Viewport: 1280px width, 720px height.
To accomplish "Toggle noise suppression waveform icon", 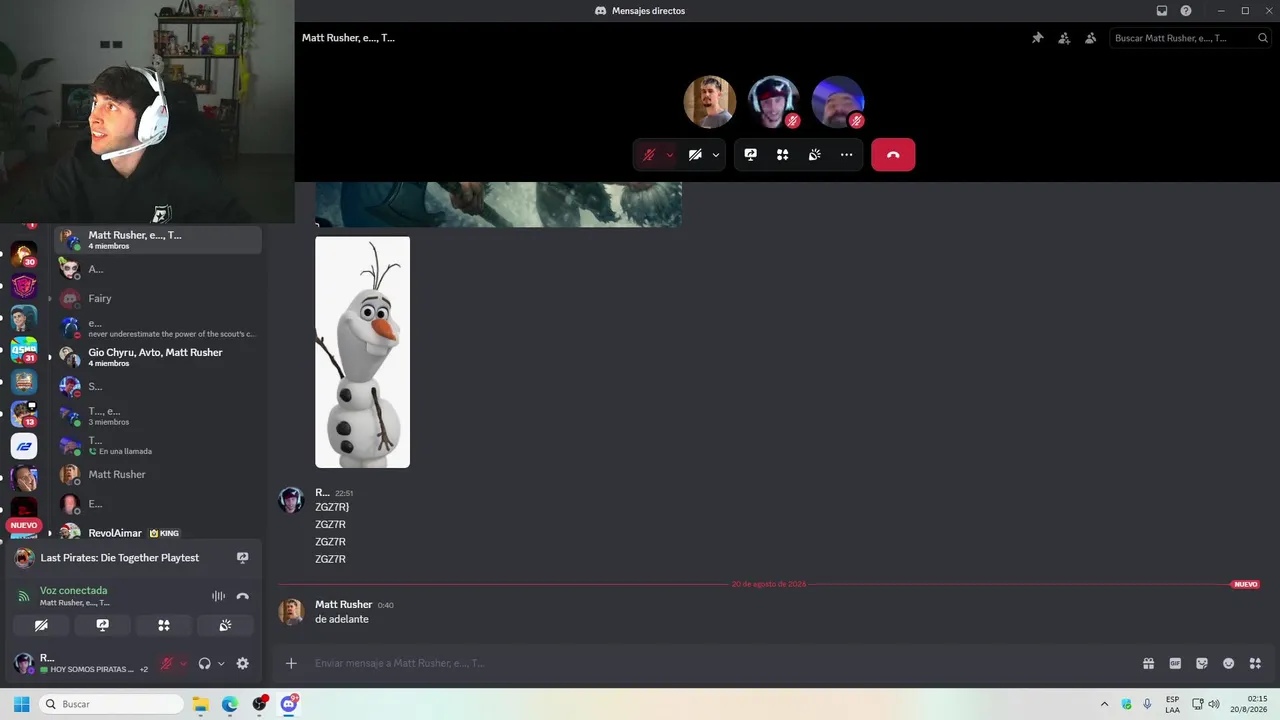I will click(218, 596).
